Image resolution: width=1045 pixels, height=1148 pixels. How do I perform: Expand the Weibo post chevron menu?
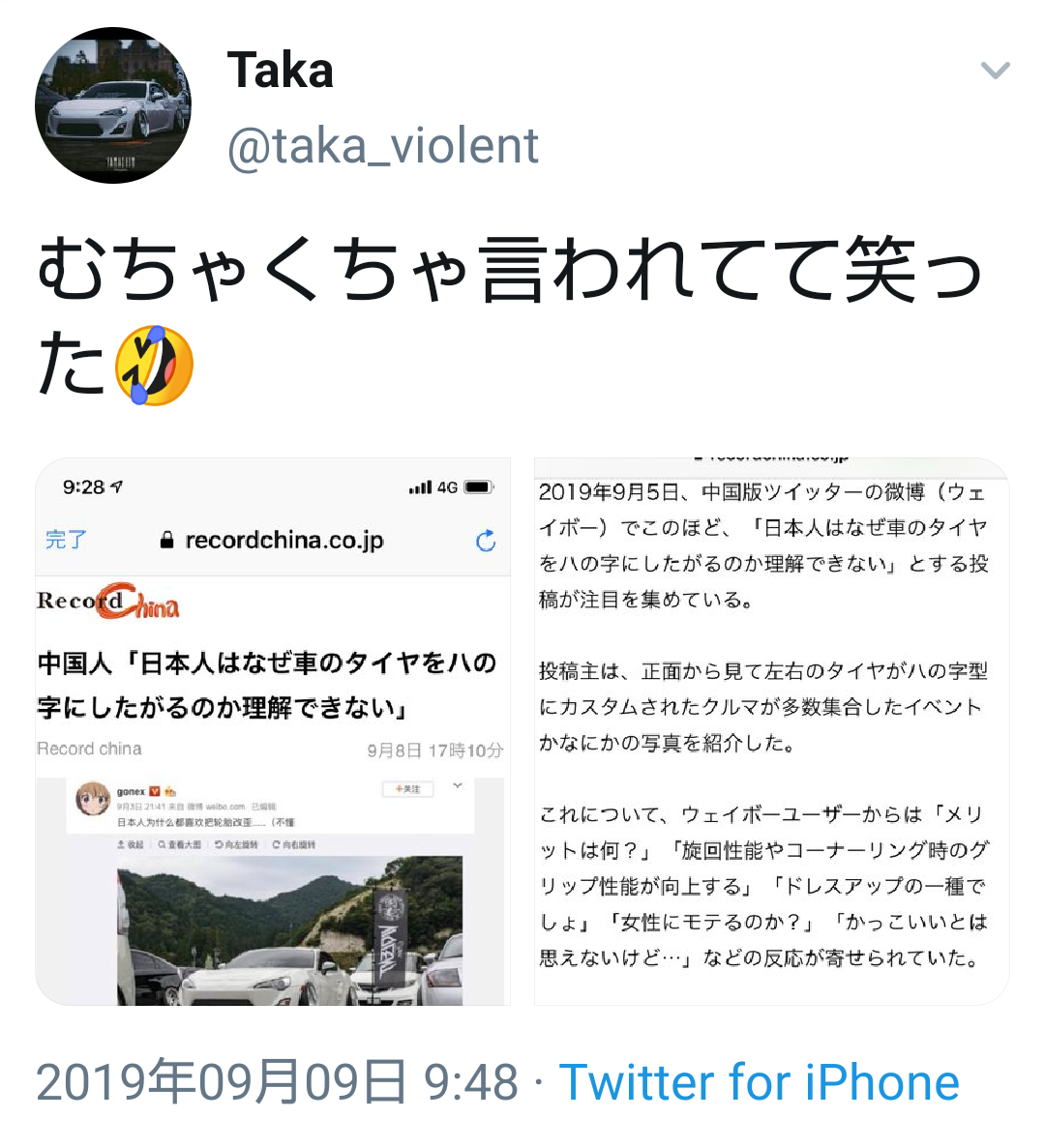click(458, 785)
